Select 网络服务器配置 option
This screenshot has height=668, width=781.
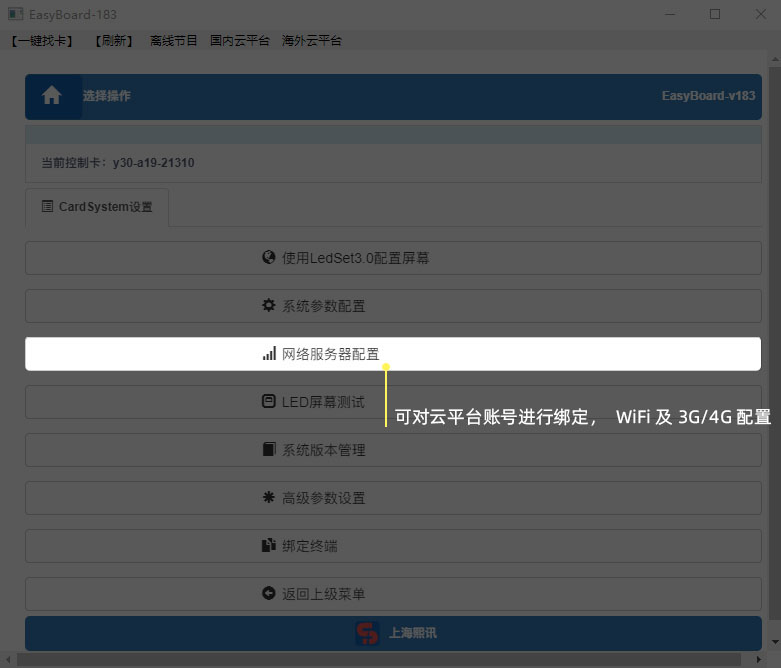[x=393, y=354]
